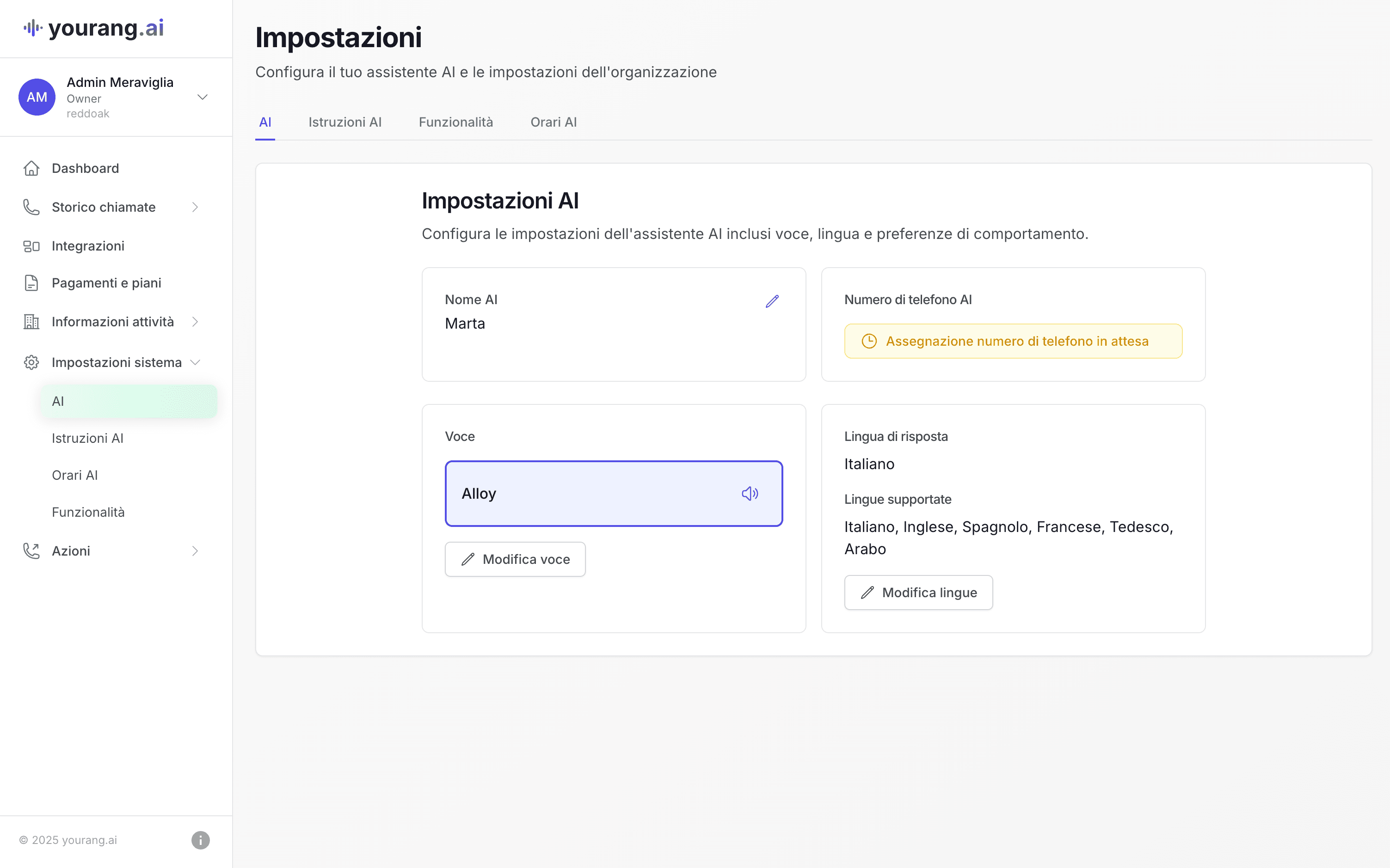Click the Pagamenti e piani document icon
1390x868 pixels.
pos(31,283)
